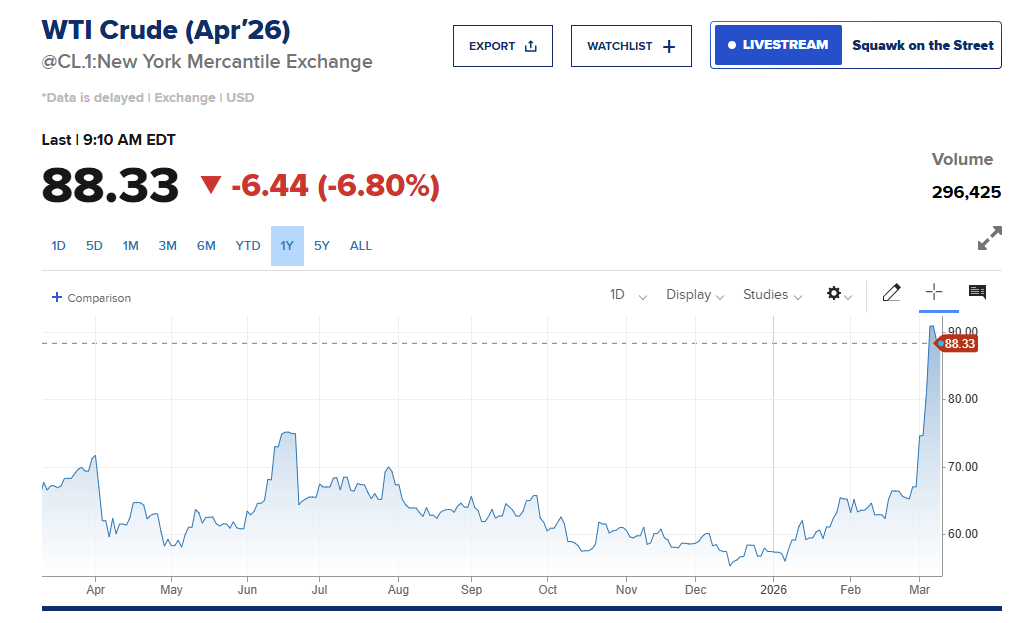Open the chart comments icon
The height and width of the screenshot is (623, 1014).
tap(977, 292)
